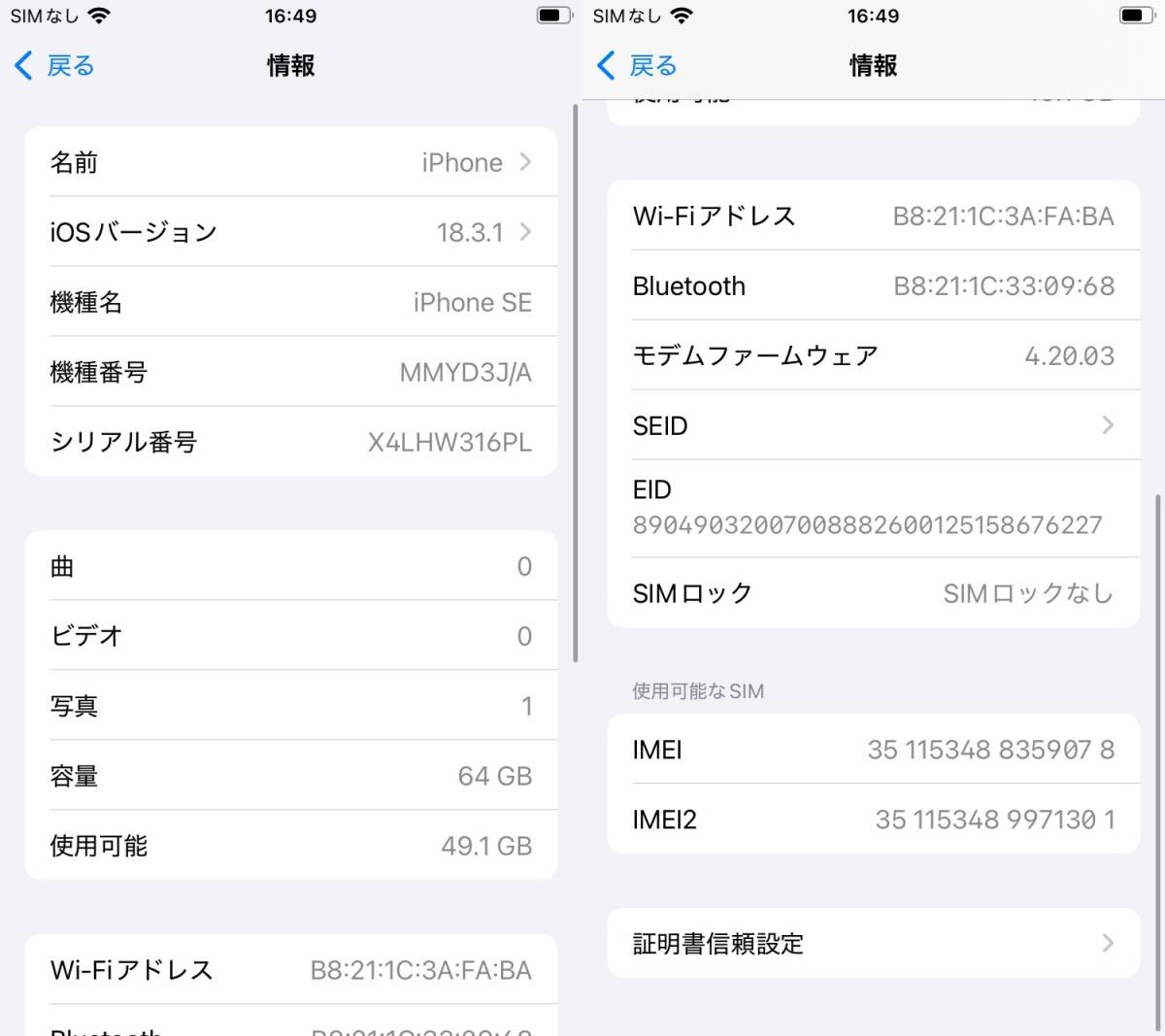Tap the SEID label
This screenshot has height=1036, width=1165.
(x=660, y=425)
